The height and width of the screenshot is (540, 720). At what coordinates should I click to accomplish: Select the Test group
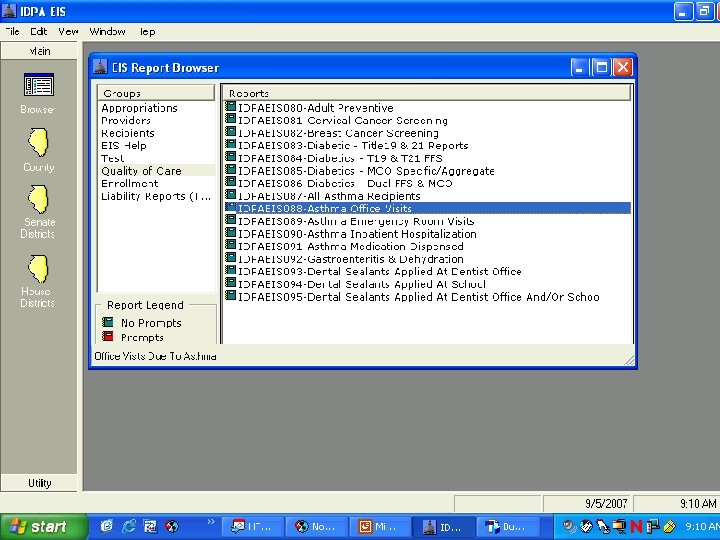(112, 158)
